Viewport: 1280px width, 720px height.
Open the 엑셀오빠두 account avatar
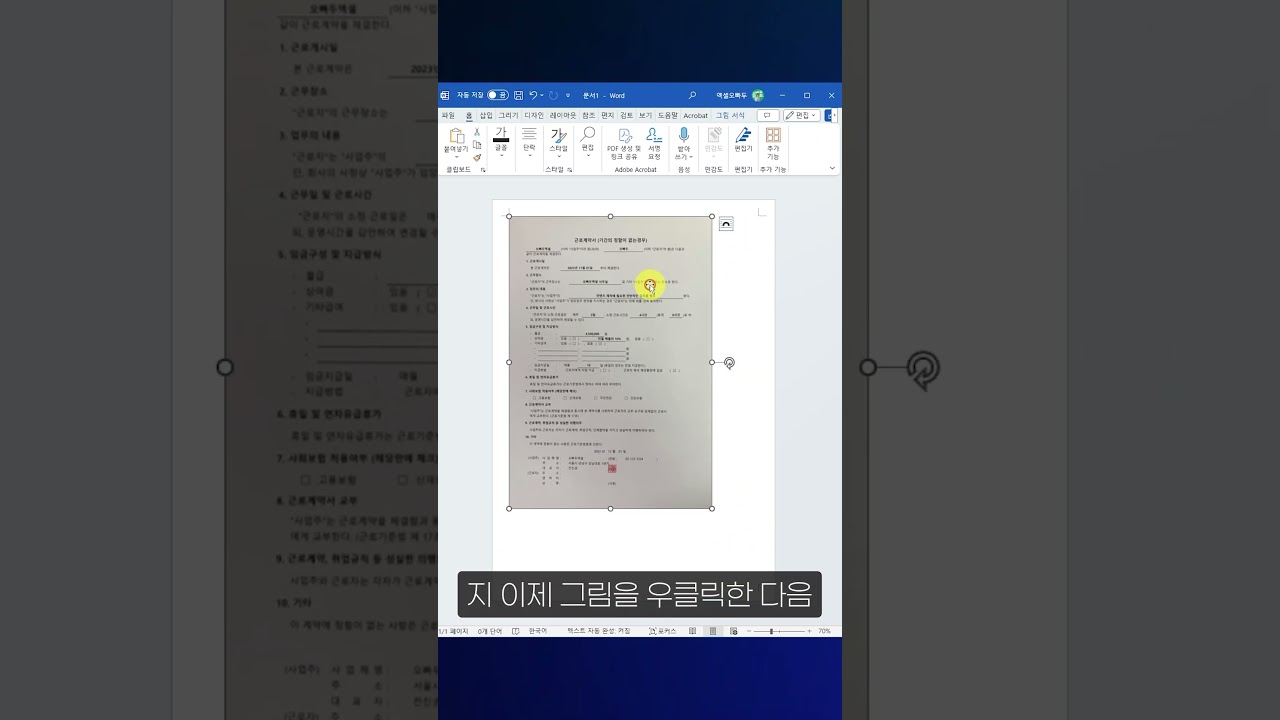pos(758,95)
